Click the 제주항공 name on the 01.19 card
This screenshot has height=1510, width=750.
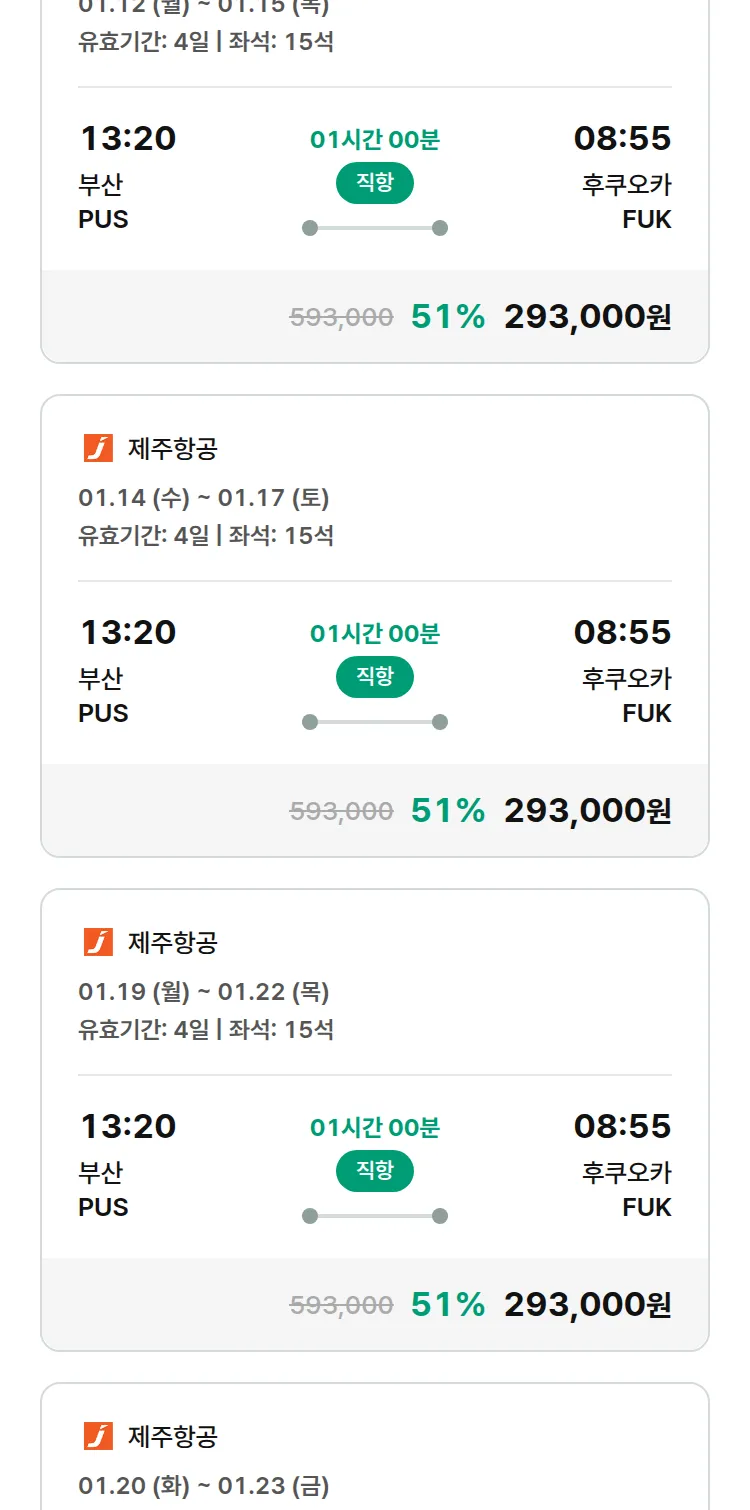[172, 943]
